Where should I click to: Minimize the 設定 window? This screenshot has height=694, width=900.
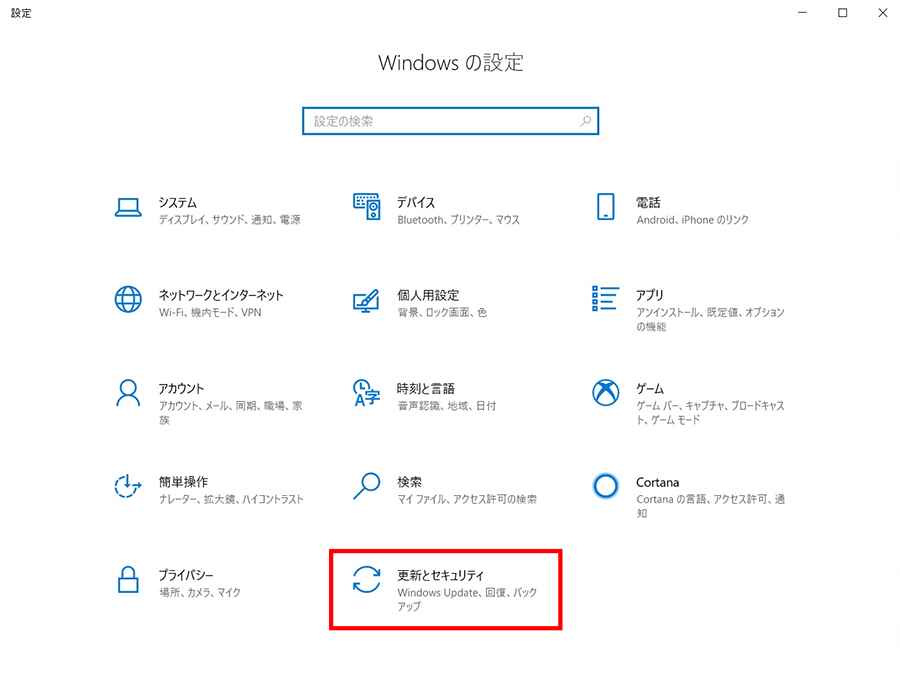[802, 13]
